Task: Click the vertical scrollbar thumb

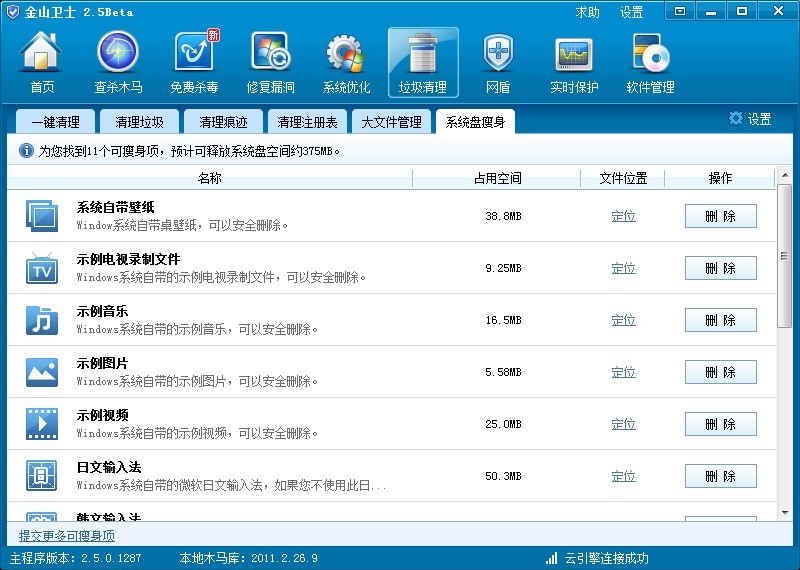Action: pos(785,256)
